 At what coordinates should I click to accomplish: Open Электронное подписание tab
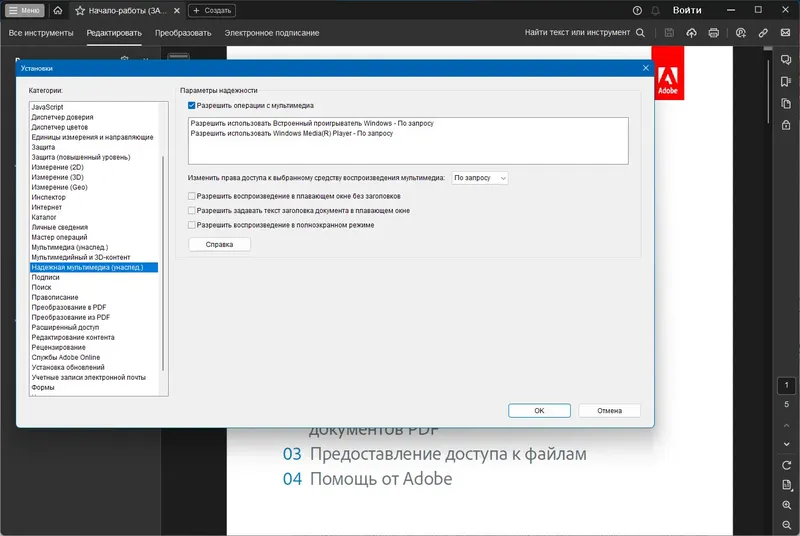click(271, 33)
